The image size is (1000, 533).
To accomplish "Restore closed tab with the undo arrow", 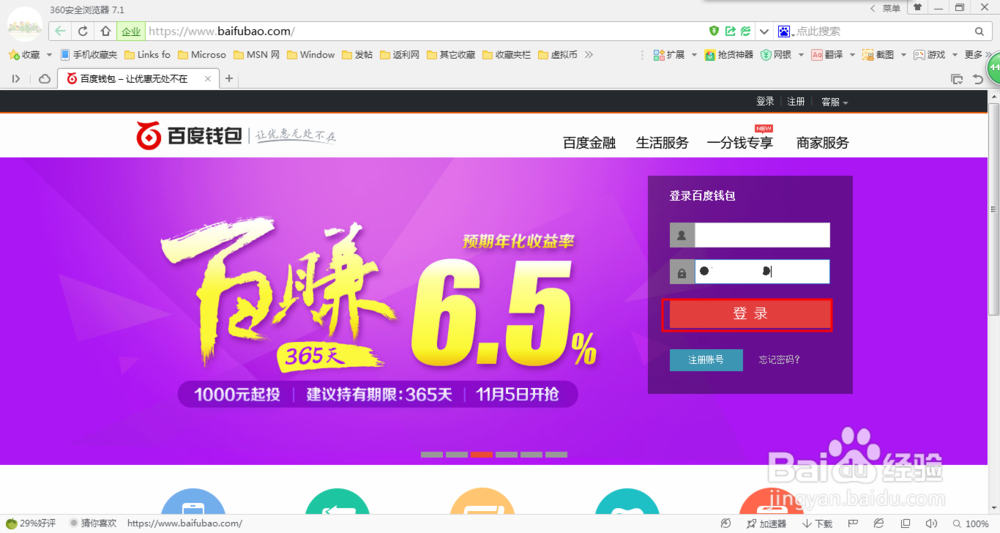I will click(x=978, y=78).
